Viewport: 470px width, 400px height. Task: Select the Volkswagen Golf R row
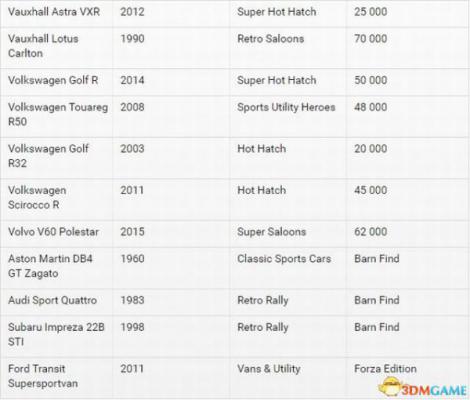(x=235, y=81)
